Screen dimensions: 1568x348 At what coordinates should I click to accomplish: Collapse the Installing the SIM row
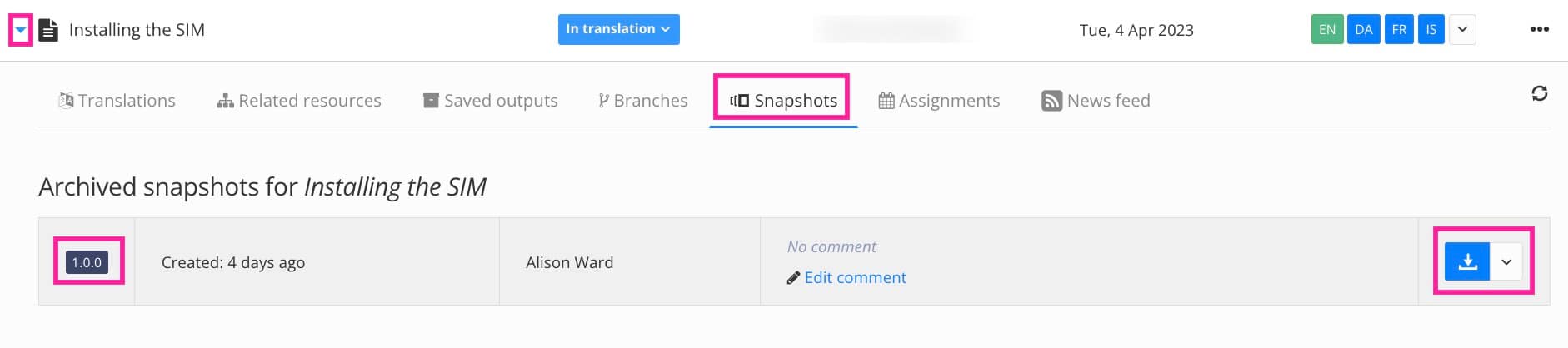[x=21, y=31]
